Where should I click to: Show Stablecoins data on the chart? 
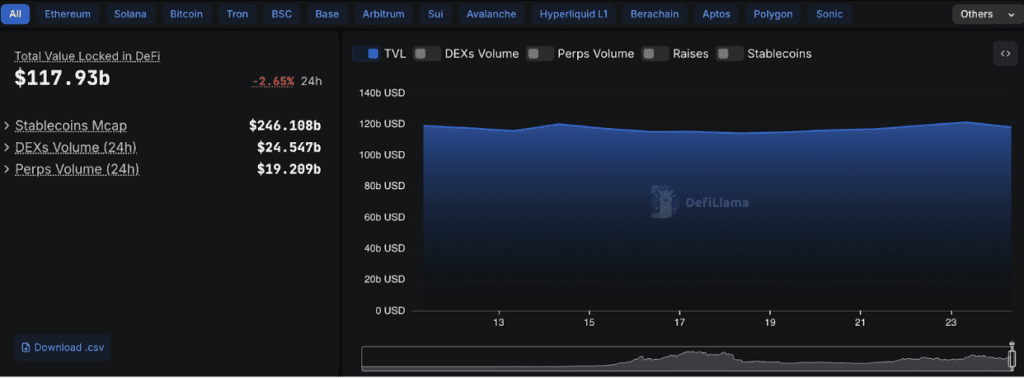click(x=764, y=54)
